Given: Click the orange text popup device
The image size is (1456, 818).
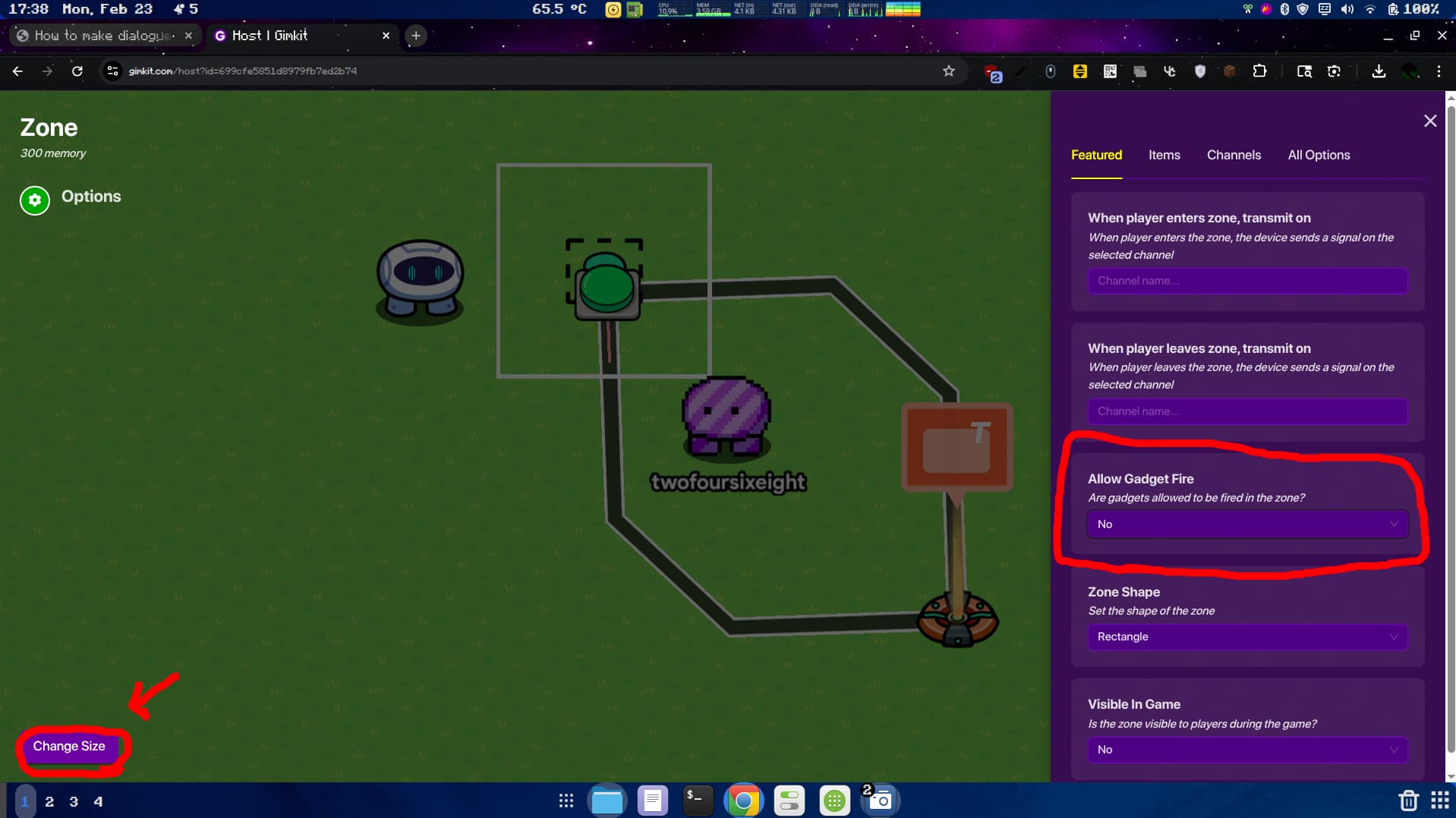Looking at the screenshot, I should pos(956,448).
